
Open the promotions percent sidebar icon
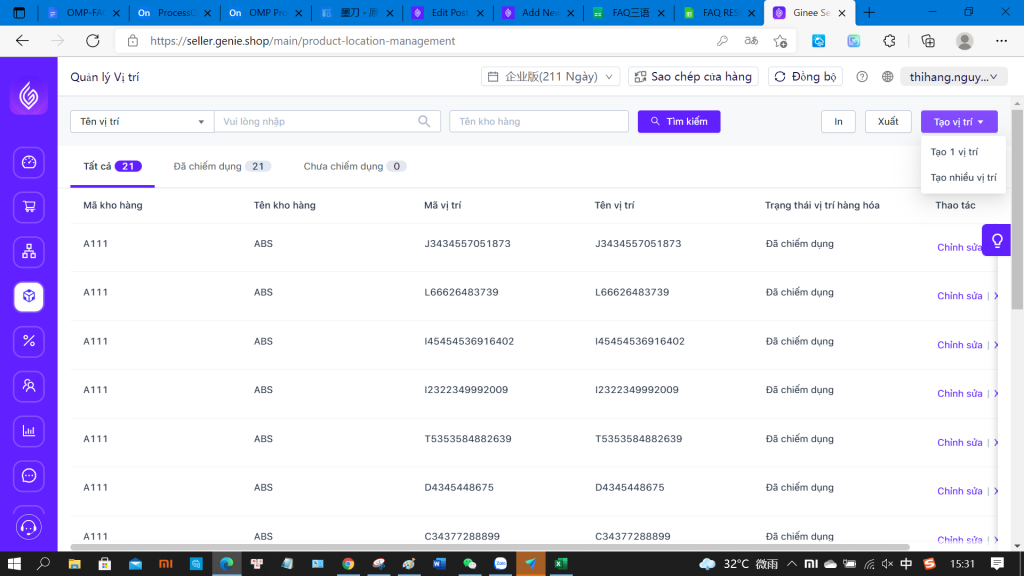click(29, 341)
